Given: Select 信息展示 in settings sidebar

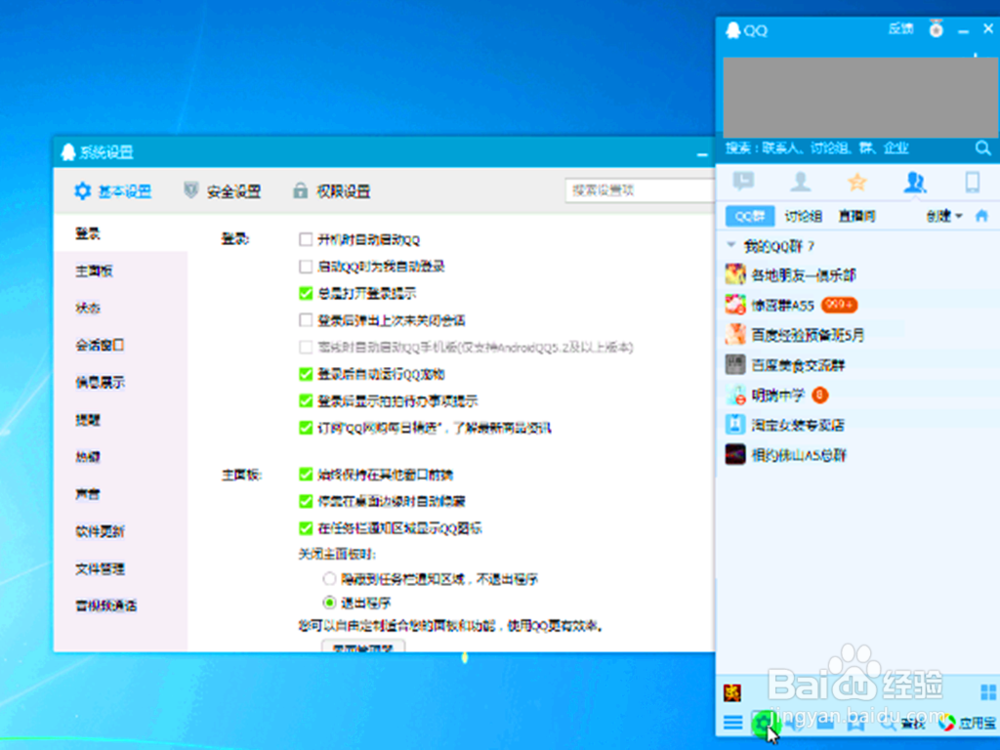Looking at the screenshot, I should [100, 382].
